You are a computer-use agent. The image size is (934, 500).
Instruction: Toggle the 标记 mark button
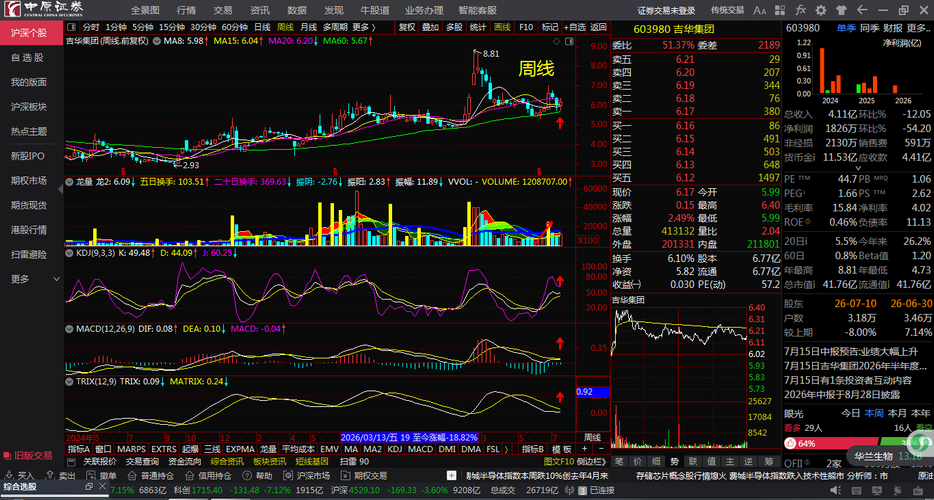[x=549, y=27]
